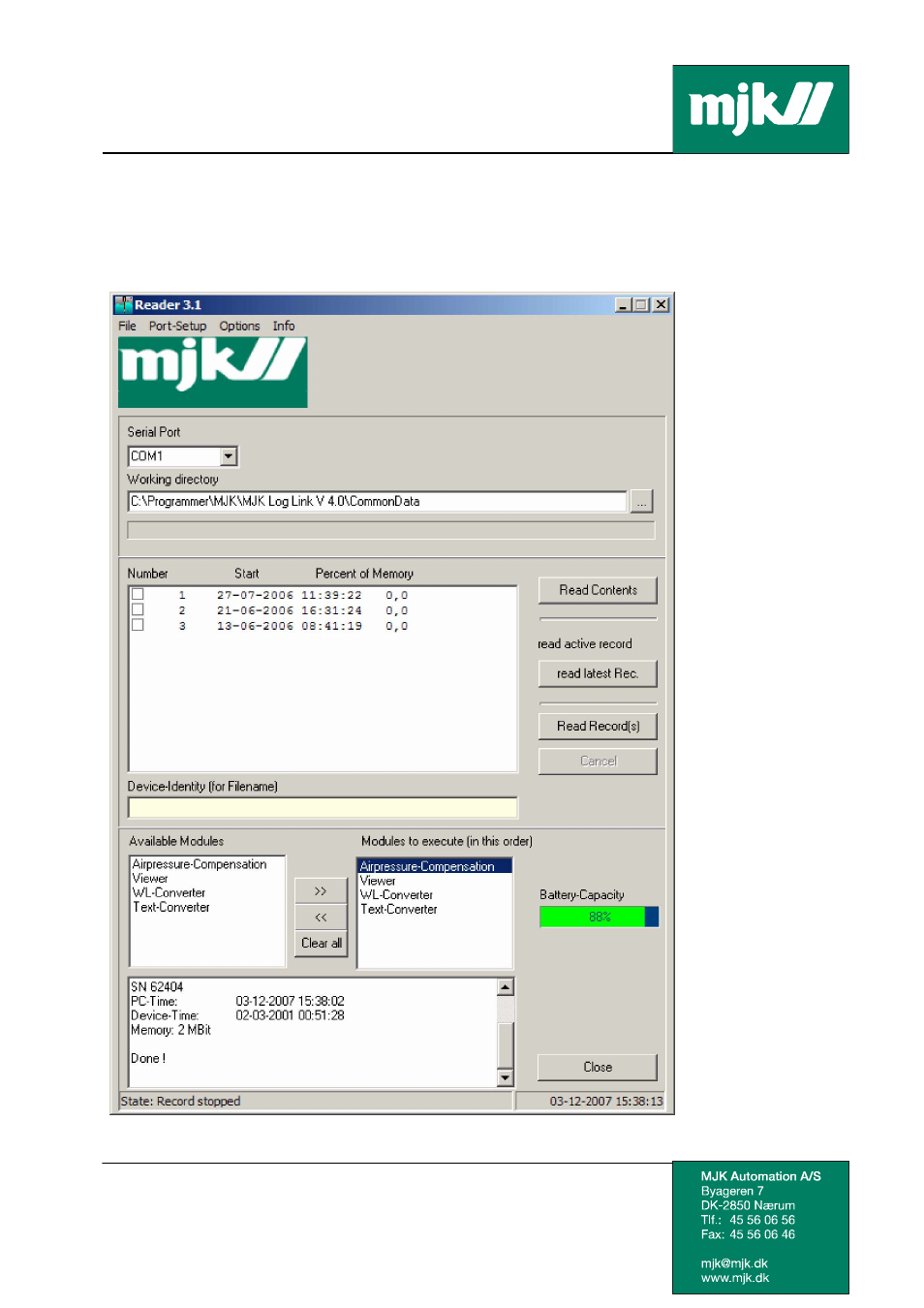Select Text-Converter in Modules to execute
Screen dimensions: 924x1308
coord(398,909)
